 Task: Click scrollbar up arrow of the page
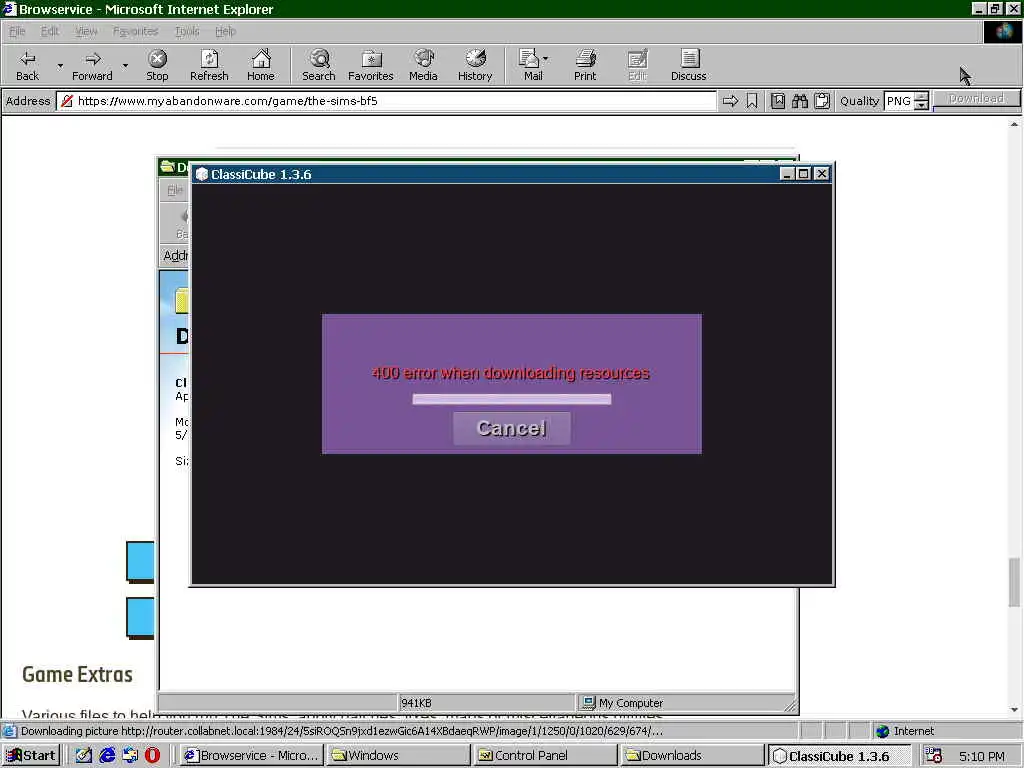1014,123
